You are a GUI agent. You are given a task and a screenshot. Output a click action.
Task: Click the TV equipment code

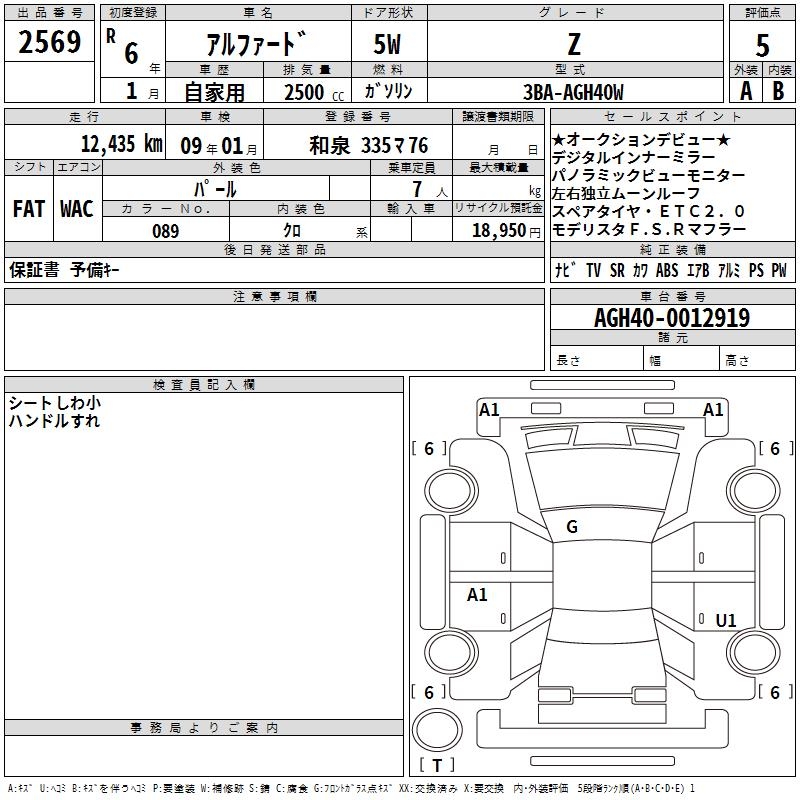tap(593, 270)
